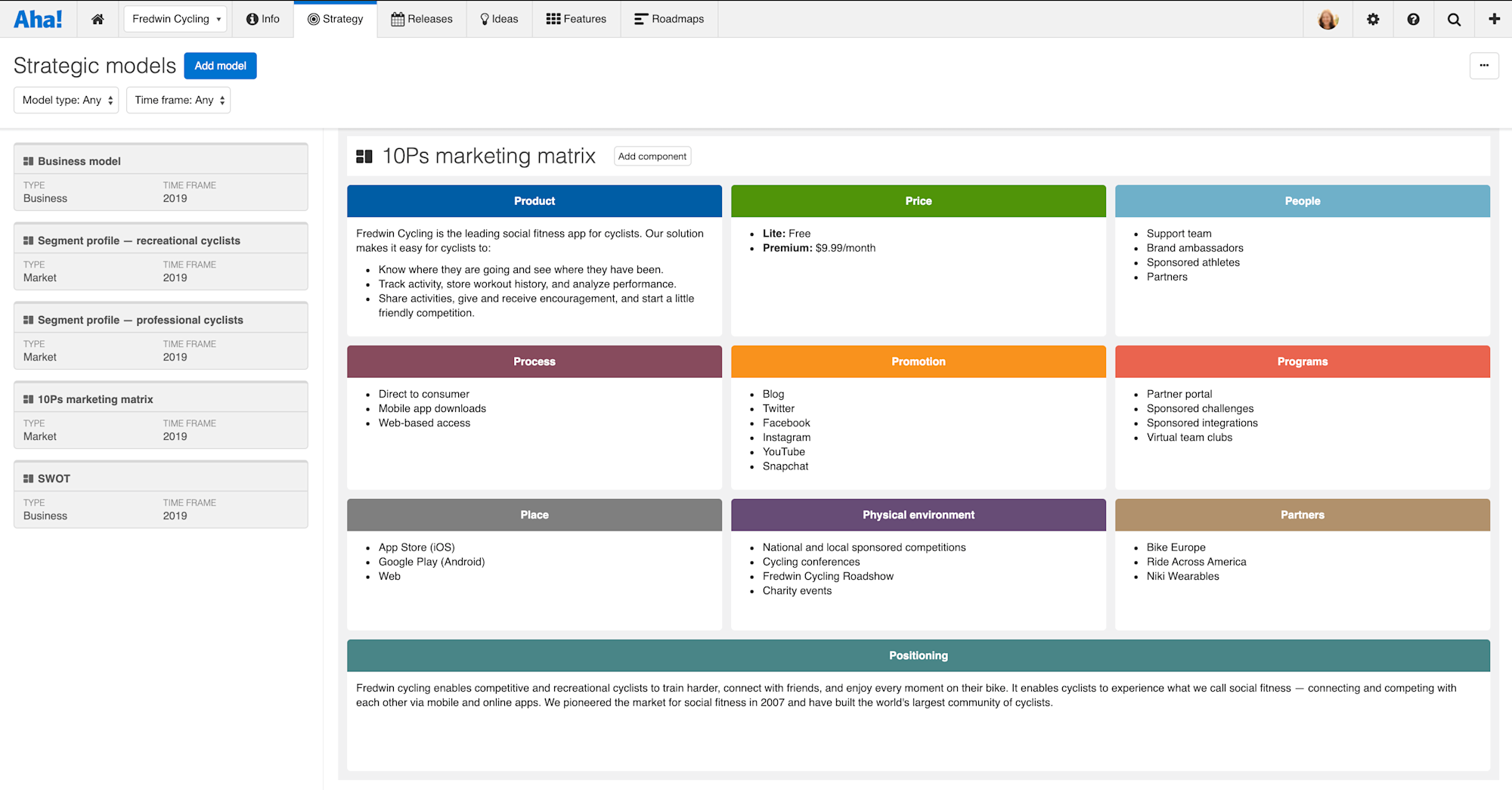This screenshot has height=790, width=1512.
Task: Click the Positioning description text
Action: coord(906,696)
